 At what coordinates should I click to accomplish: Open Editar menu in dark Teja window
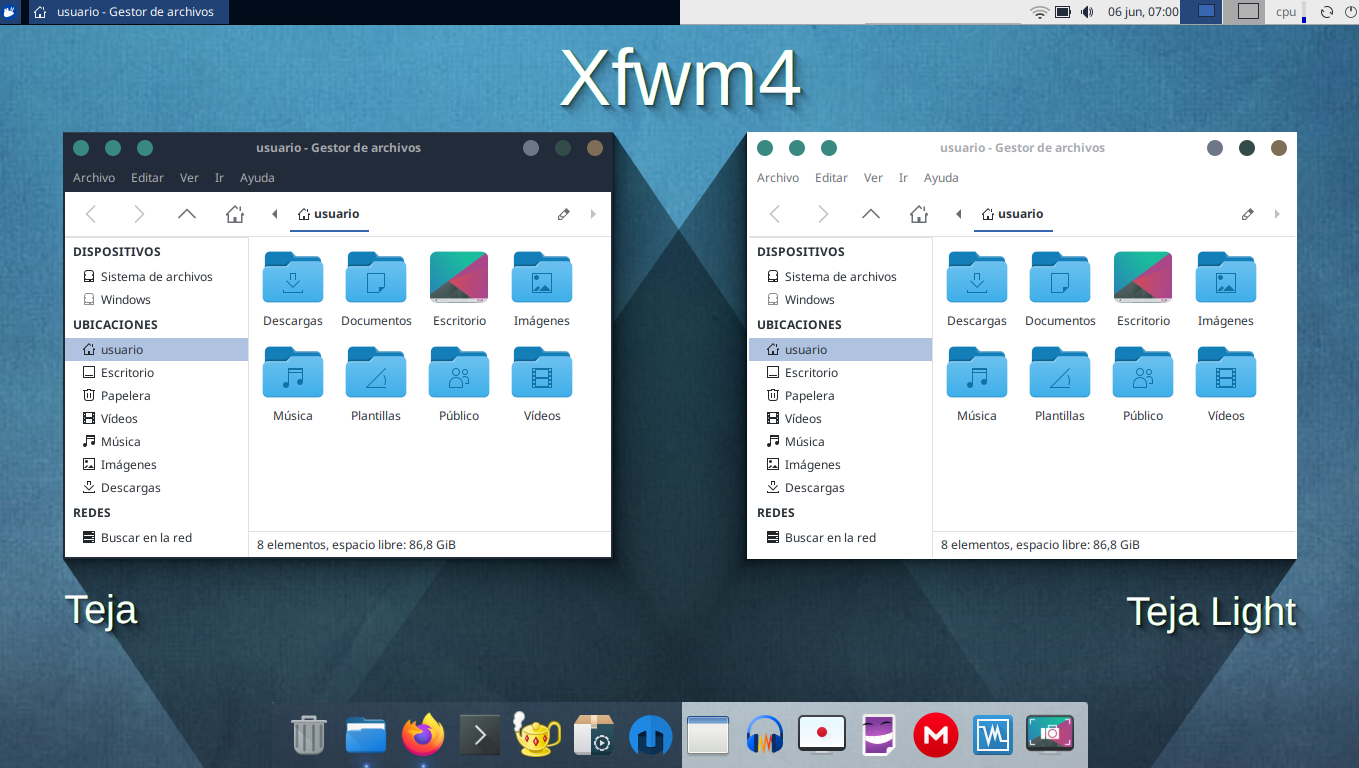click(147, 178)
